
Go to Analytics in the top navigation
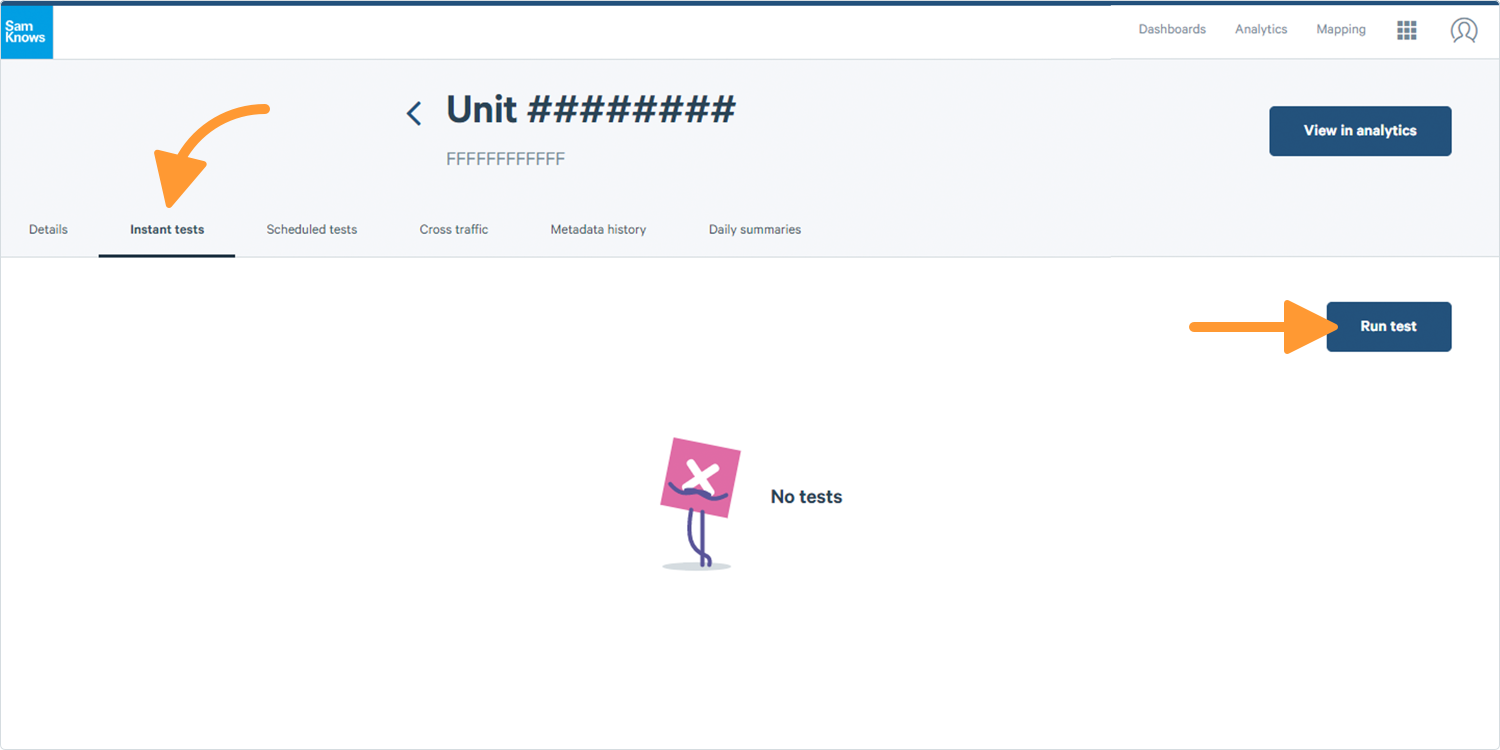coord(1261,30)
